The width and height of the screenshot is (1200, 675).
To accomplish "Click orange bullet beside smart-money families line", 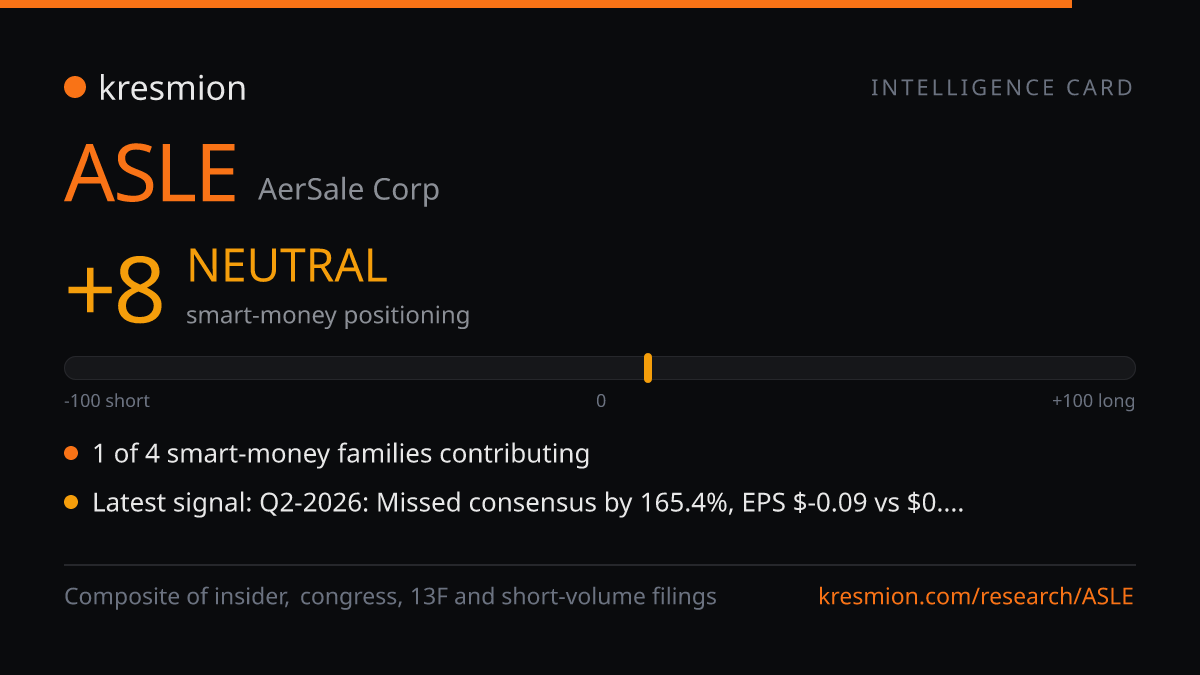I will click(x=71, y=454).
